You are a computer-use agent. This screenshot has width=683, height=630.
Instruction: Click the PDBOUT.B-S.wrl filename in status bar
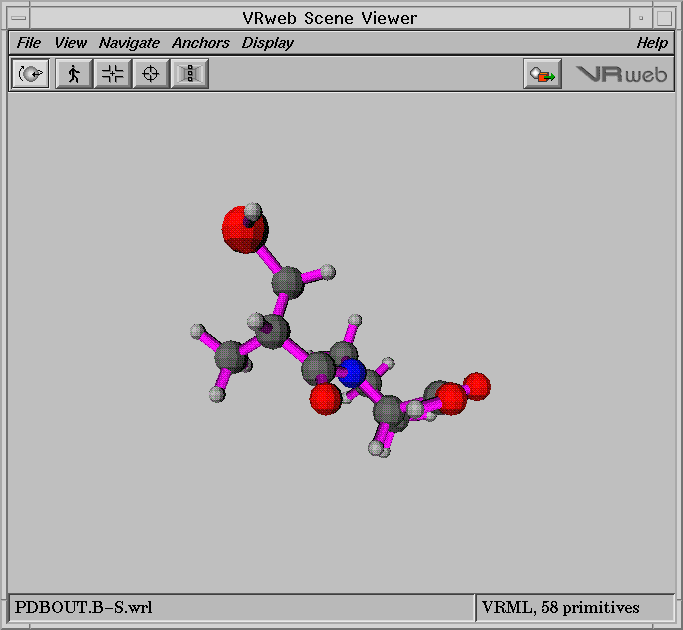pyautogui.click(x=84, y=607)
